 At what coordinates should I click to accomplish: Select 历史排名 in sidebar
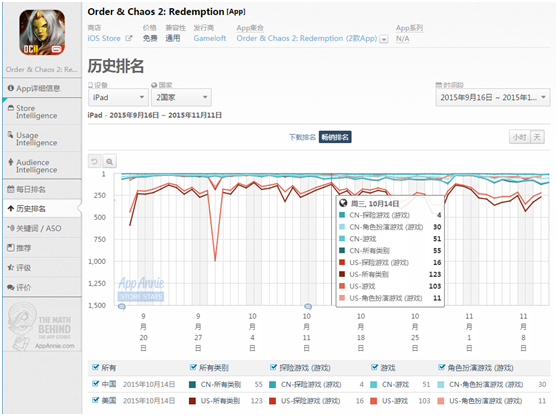[x=42, y=209]
